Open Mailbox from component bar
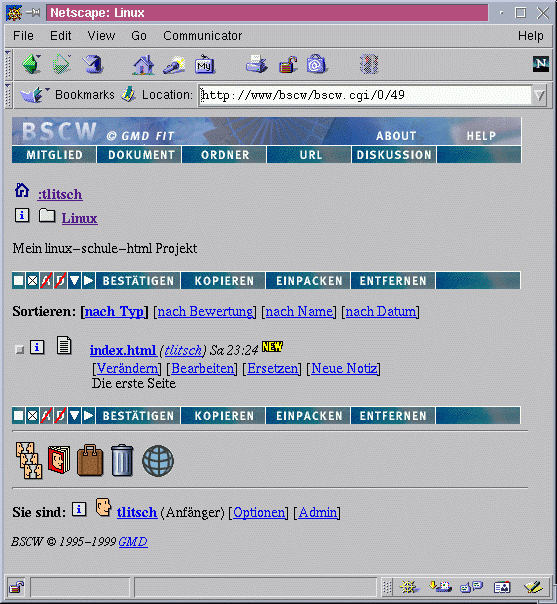This screenshot has width=557, height=604. click(x=440, y=587)
